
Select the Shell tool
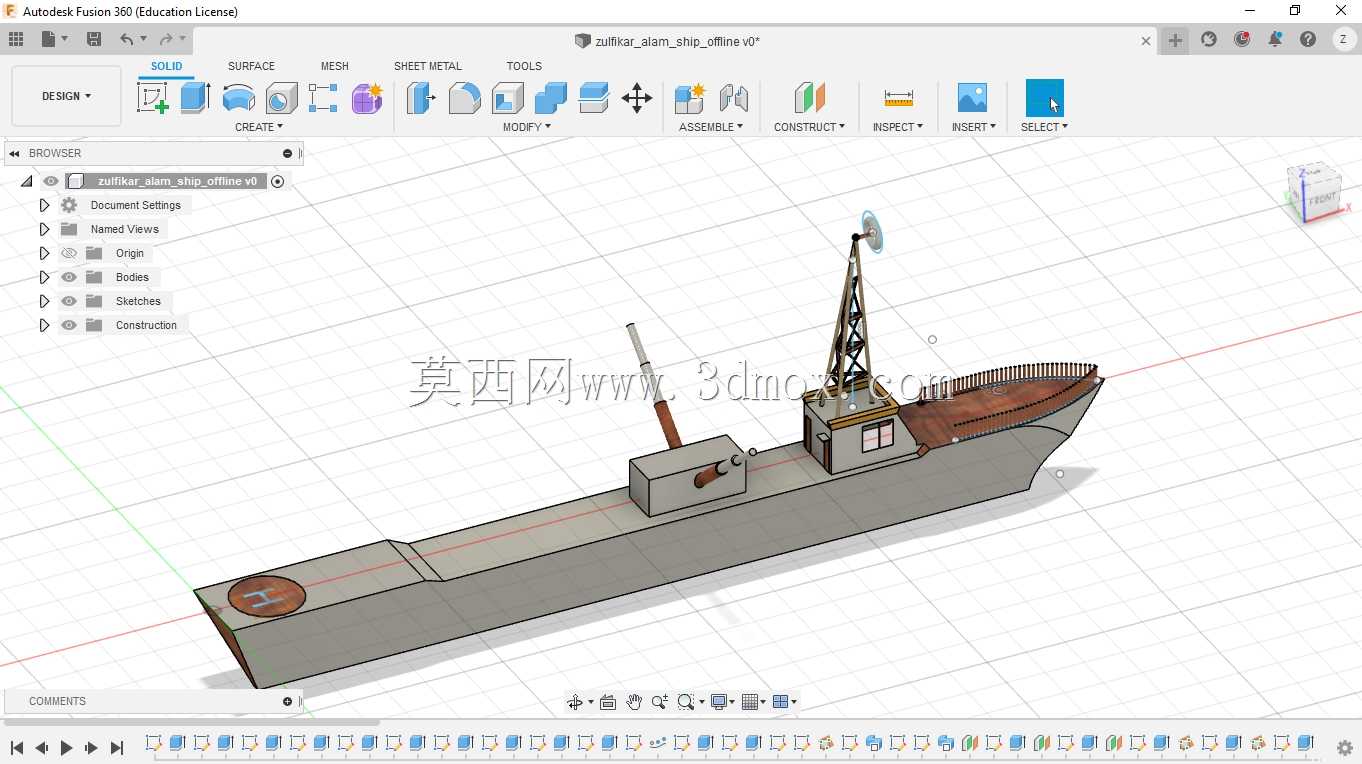[x=507, y=98]
